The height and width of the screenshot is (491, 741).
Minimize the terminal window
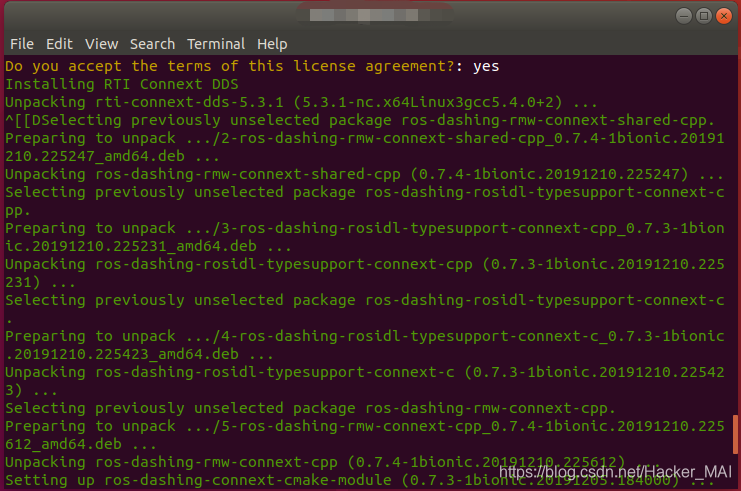tap(683, 16)
